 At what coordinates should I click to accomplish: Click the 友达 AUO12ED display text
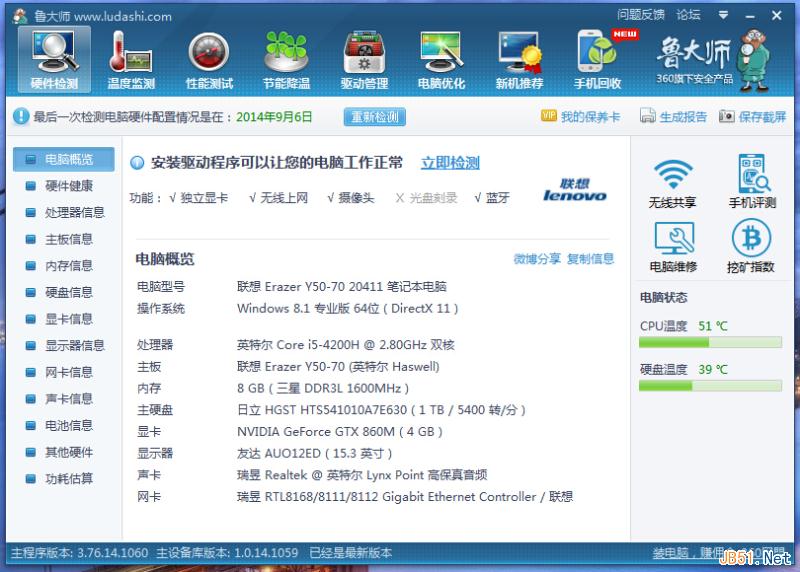coord(314,454)
